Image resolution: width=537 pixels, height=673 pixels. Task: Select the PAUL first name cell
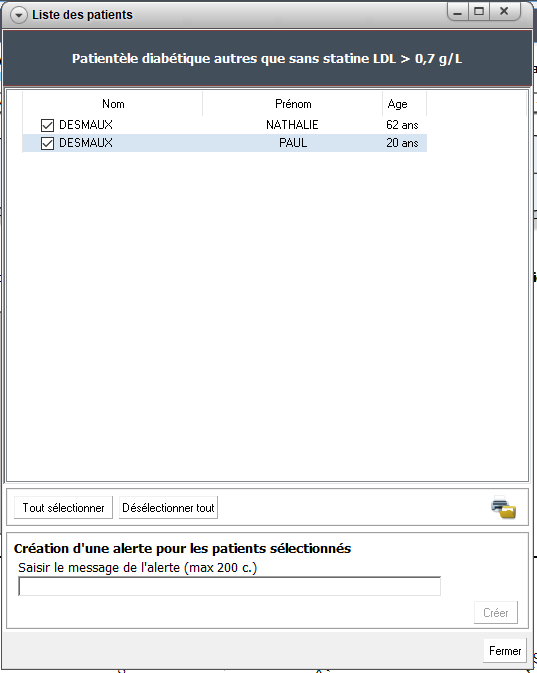point(293,143)
